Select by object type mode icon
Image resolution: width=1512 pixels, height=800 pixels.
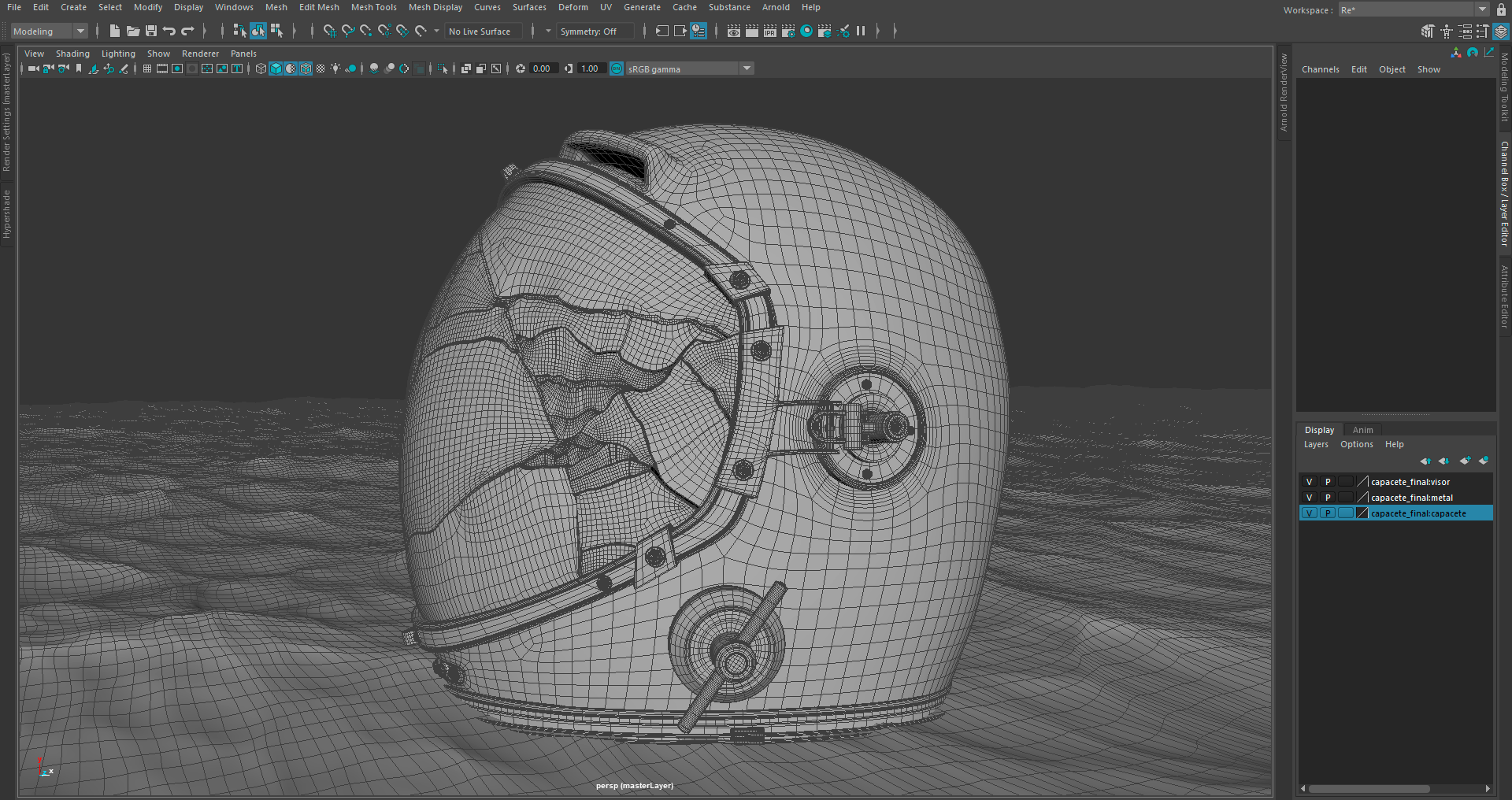pos(258,31)
